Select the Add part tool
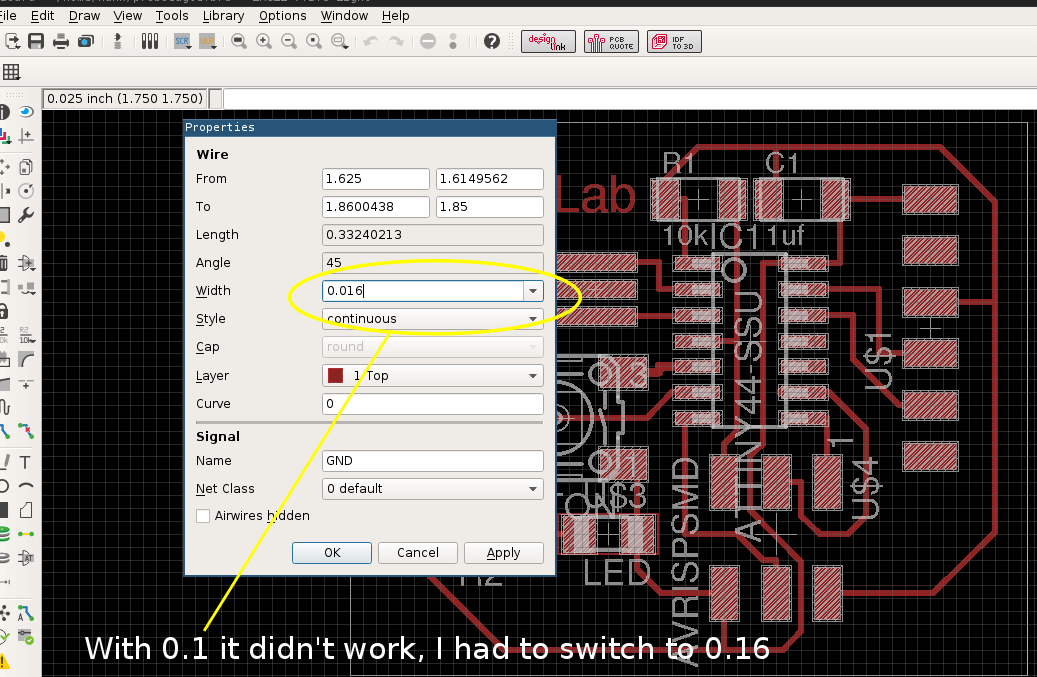This screenshot has width=1037, height=677. point(26,263)
